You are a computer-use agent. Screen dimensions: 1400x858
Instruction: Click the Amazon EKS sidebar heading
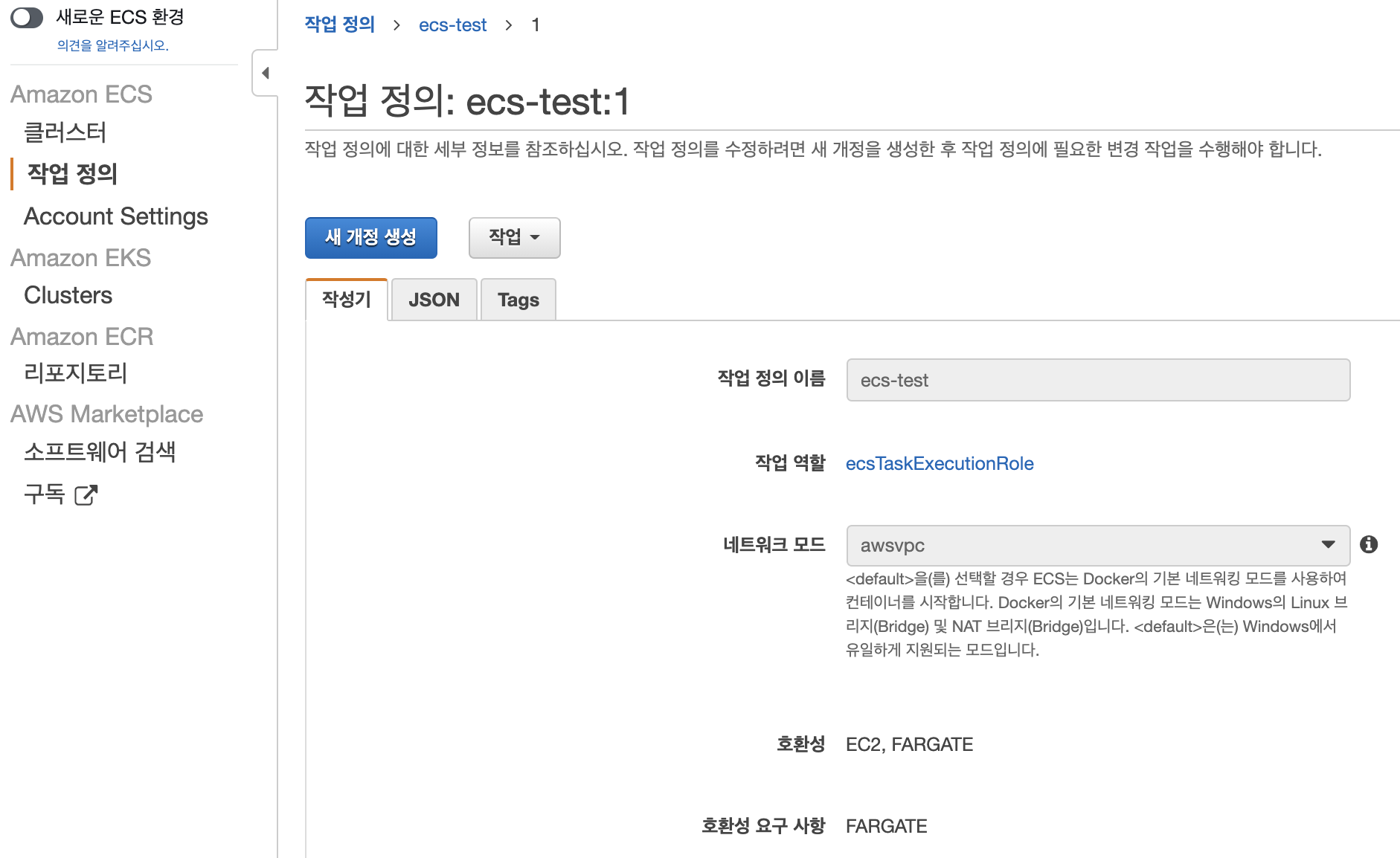80,258
